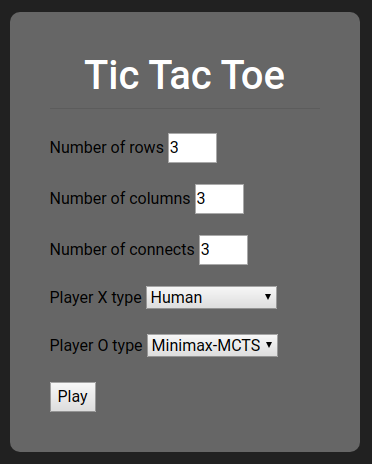Click the value 3 in the rows box
The height and width of the screenshot is (464, 372).
tap(174, 147)
